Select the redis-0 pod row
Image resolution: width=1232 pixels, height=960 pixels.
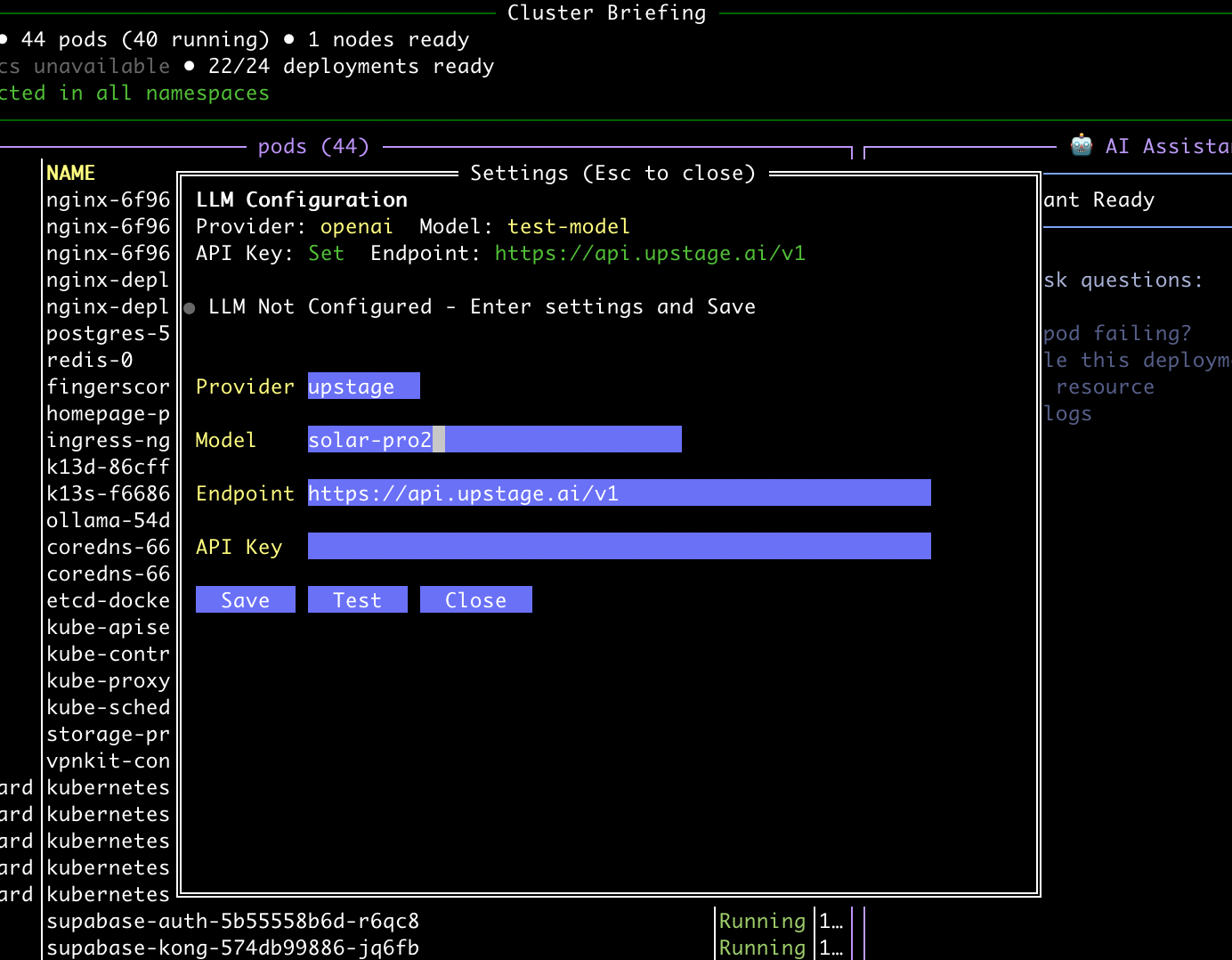coord(90,360)
